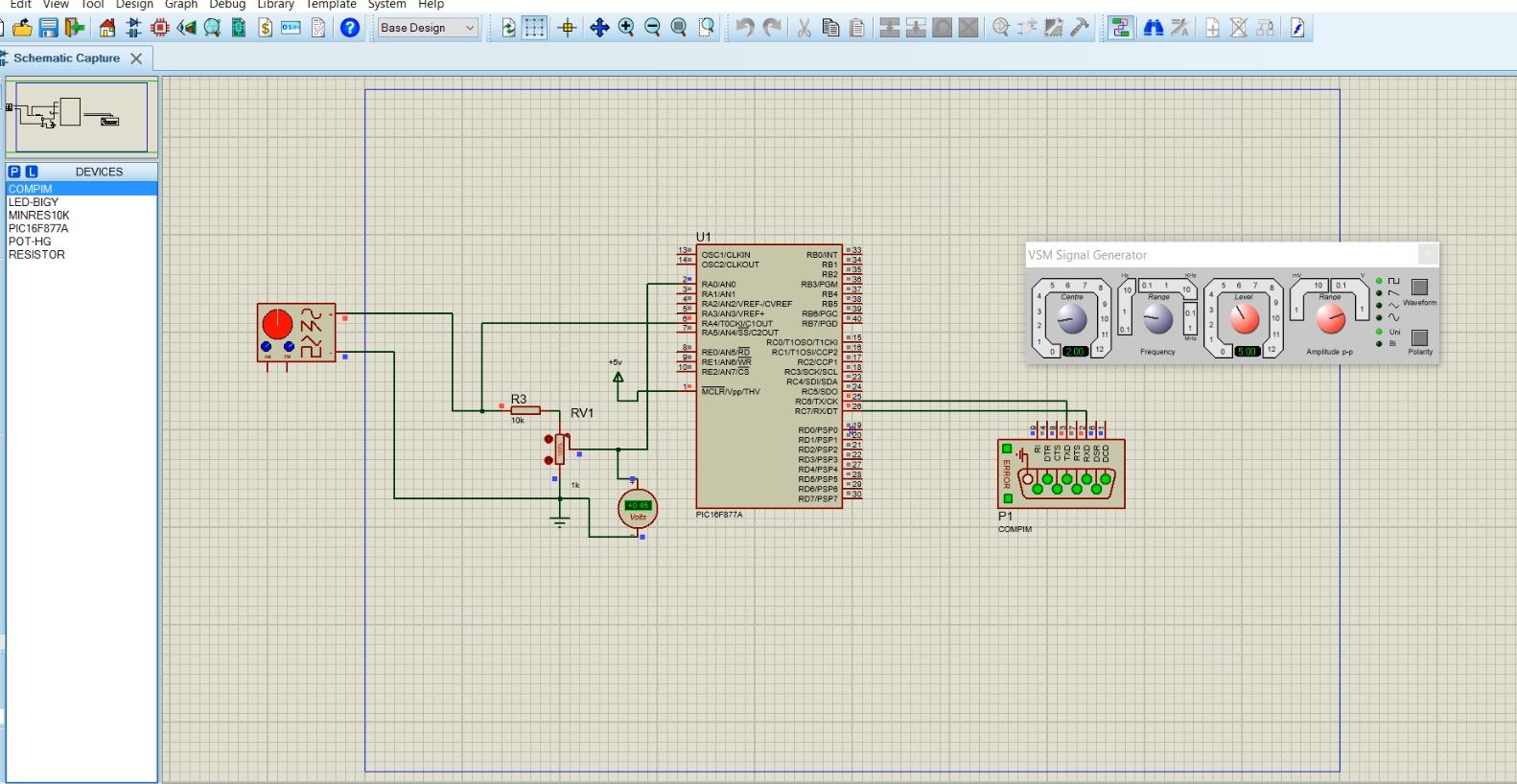Toggle the grid display icon
This screenshot has width=1517, height=784.
point(534,28)
